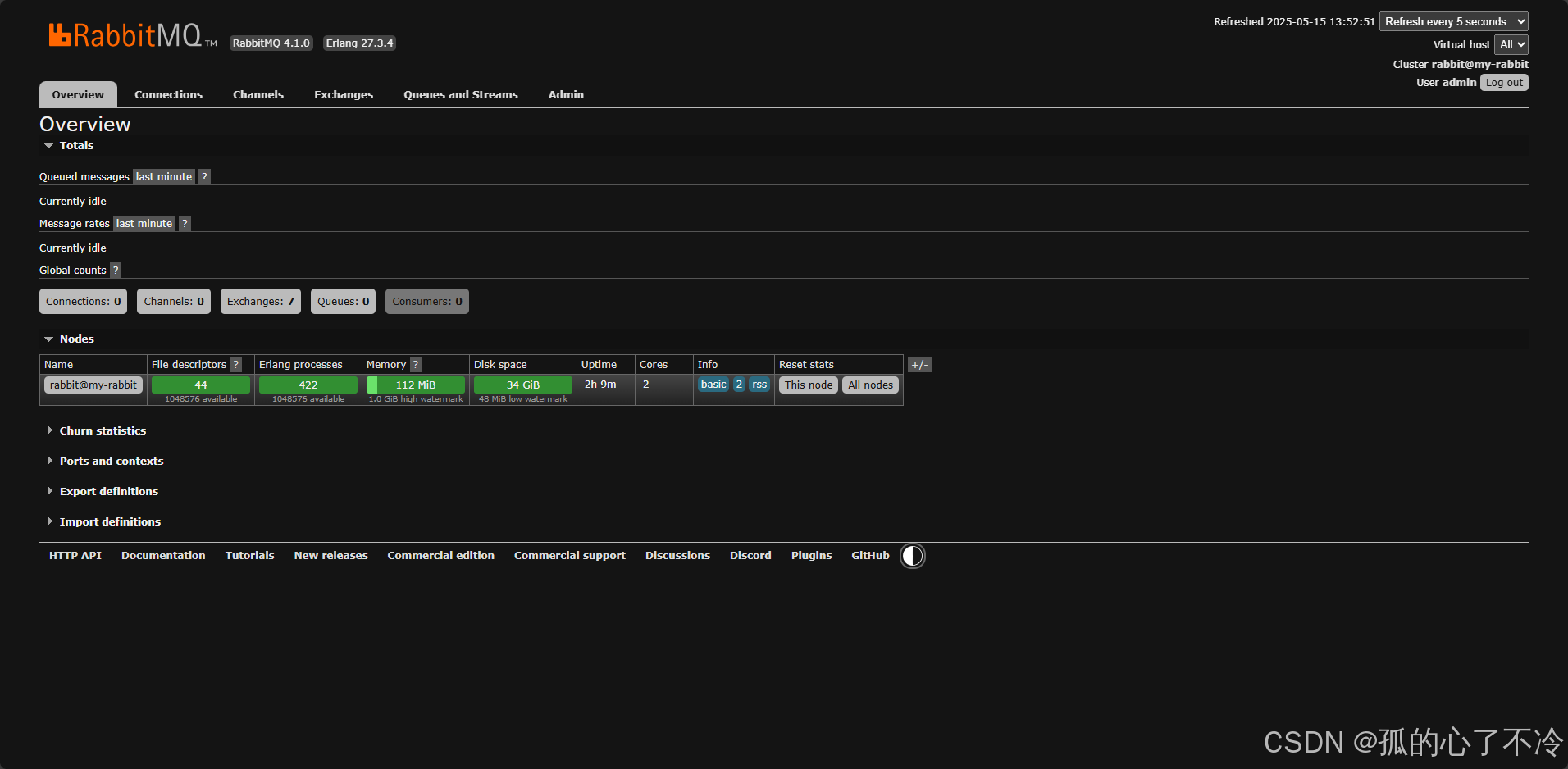Open Discussions footer link

tap(677, 555)
